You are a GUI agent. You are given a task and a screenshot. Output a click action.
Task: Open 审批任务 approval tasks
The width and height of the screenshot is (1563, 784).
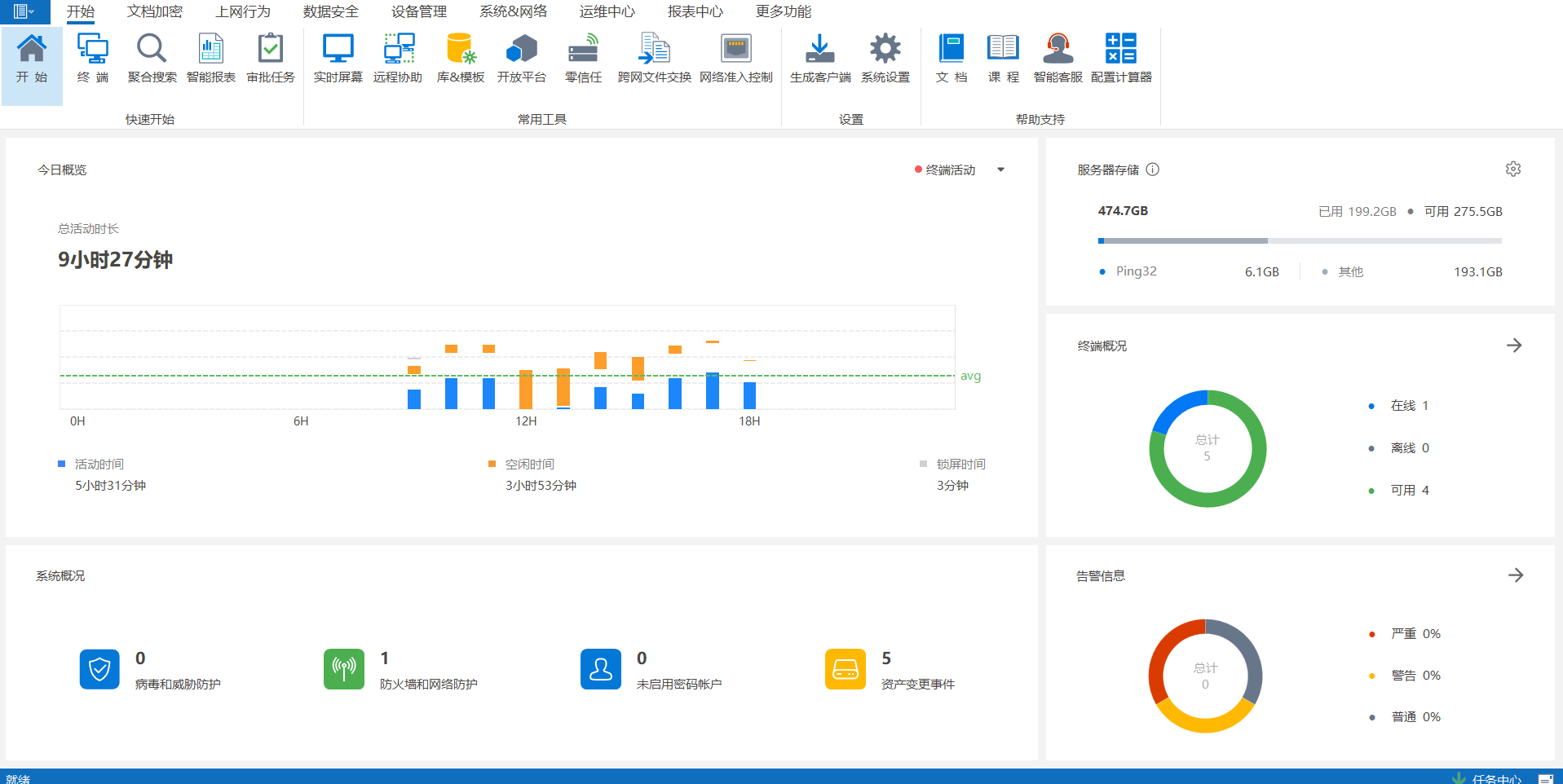271,58
